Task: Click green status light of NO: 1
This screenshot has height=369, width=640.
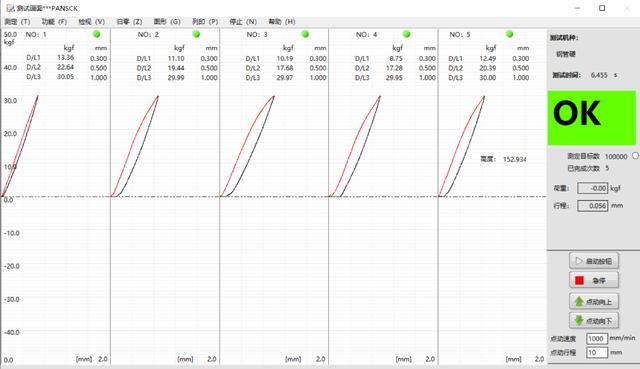Action: [x=96, y=34]
